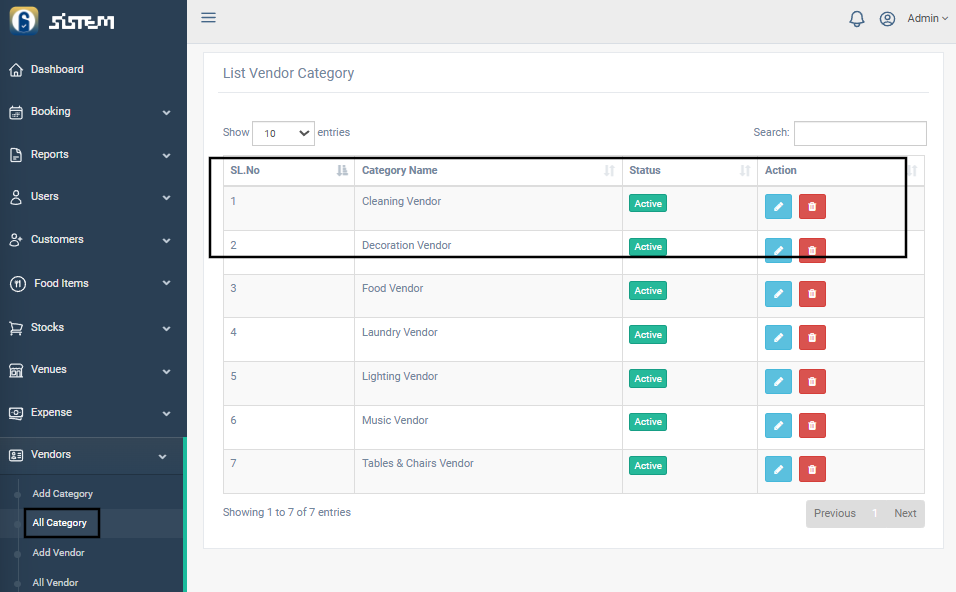This screenshot has height=592, width=956.
Task: Click the Vendors ID card icon
Action: [16, 455]
